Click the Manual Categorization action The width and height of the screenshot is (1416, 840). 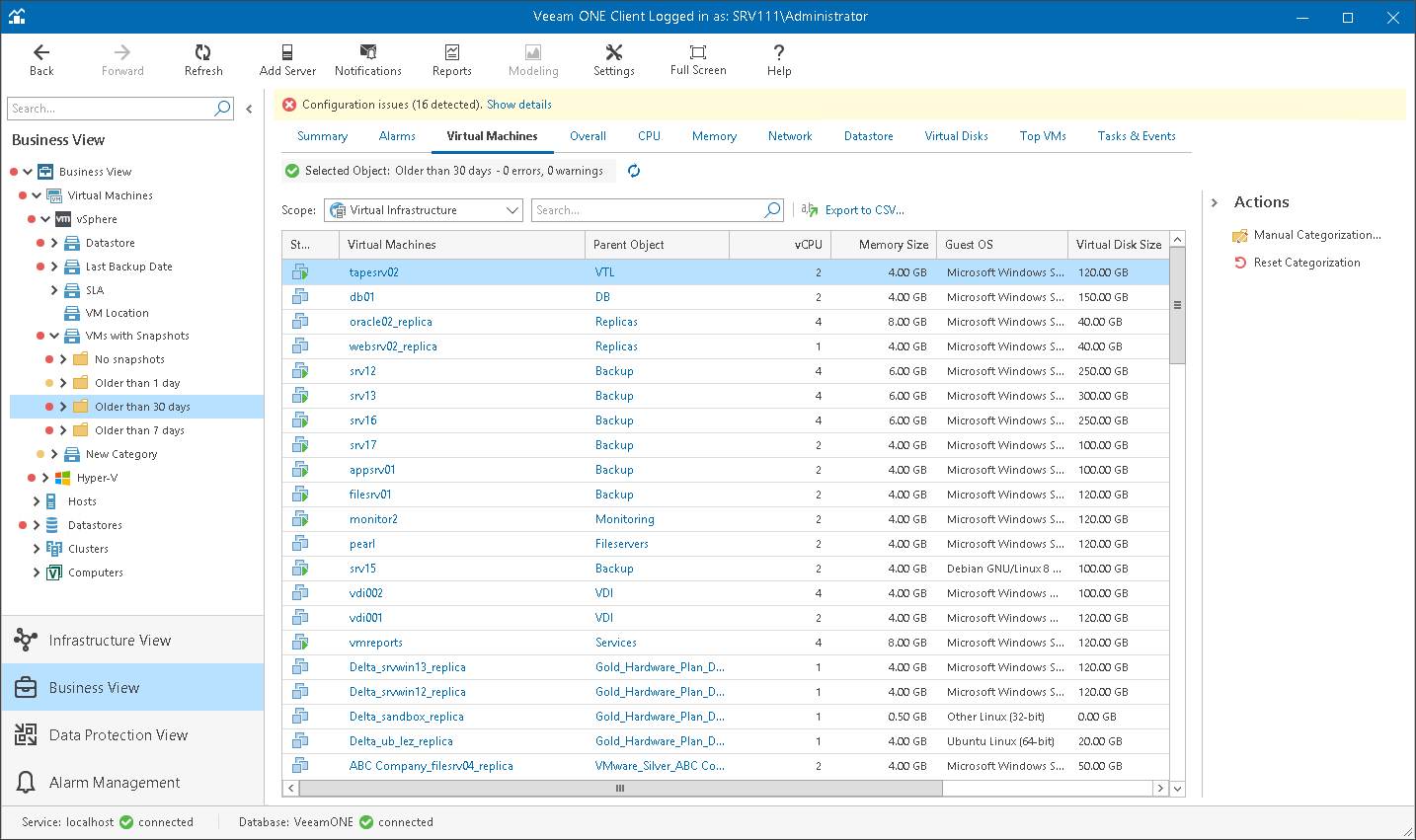[x=1316, y=235]
